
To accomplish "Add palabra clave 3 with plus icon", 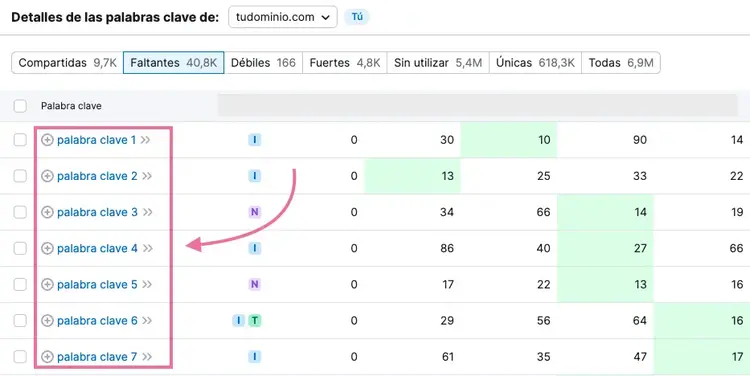I will [x=47, y=212].
